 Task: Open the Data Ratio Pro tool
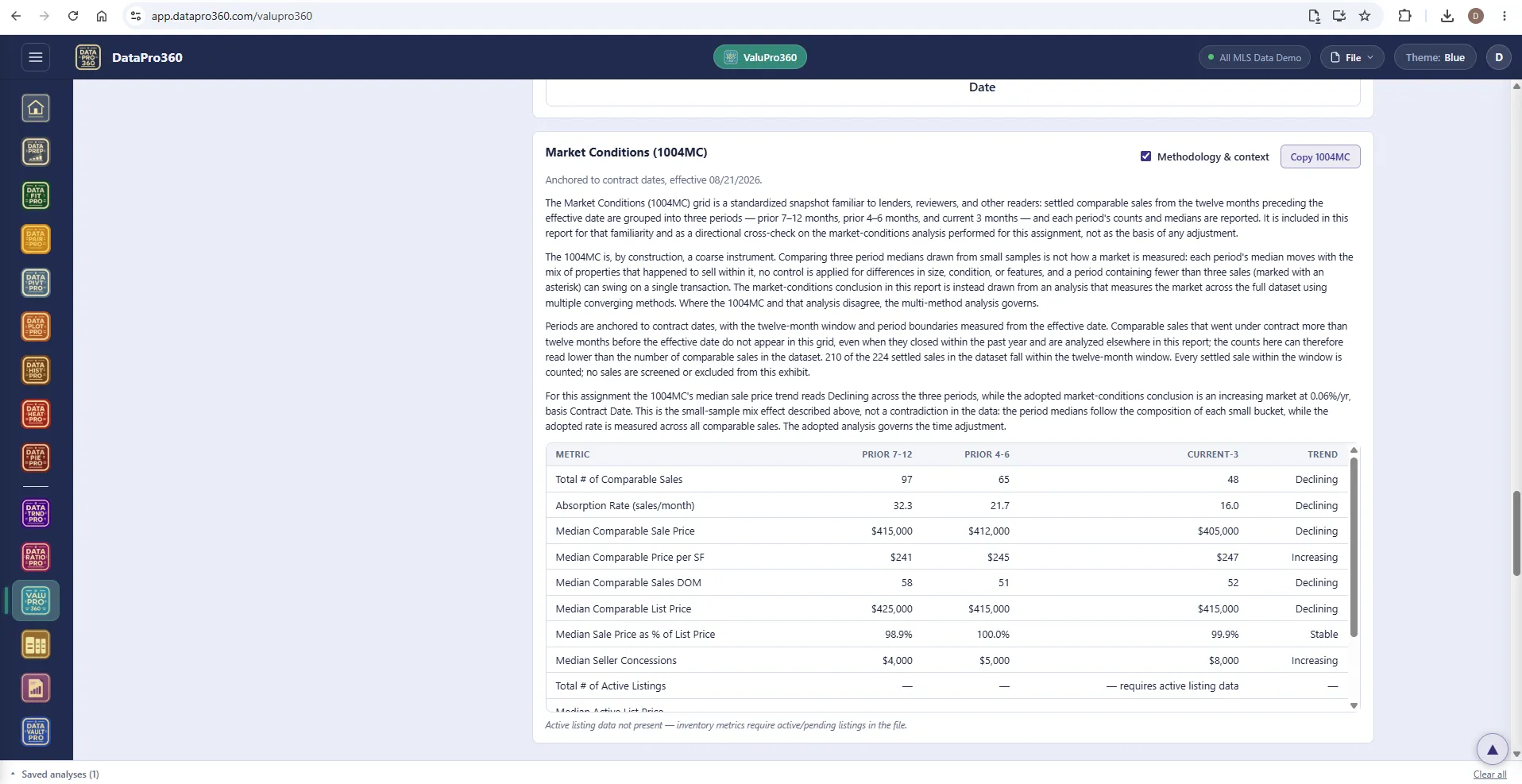(x=36, y=557)
